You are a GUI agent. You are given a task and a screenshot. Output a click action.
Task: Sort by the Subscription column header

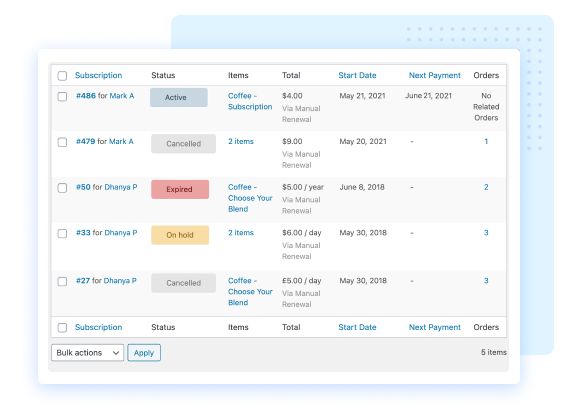point(98,75)
